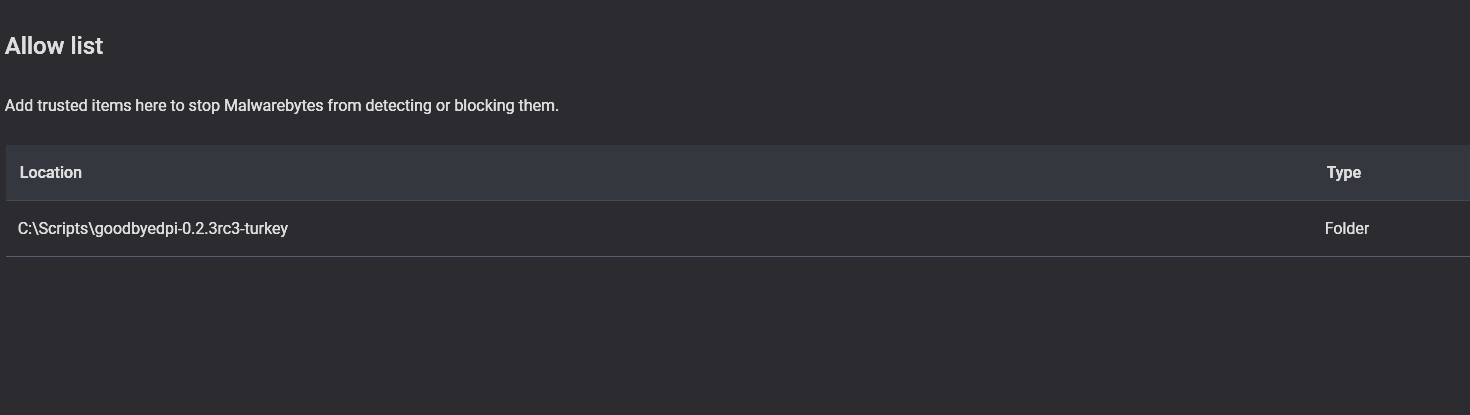This screenshot has width=1470, height=415.
Task: Click the 'detecting or blocking them' phrase
Action: [462, 105]
